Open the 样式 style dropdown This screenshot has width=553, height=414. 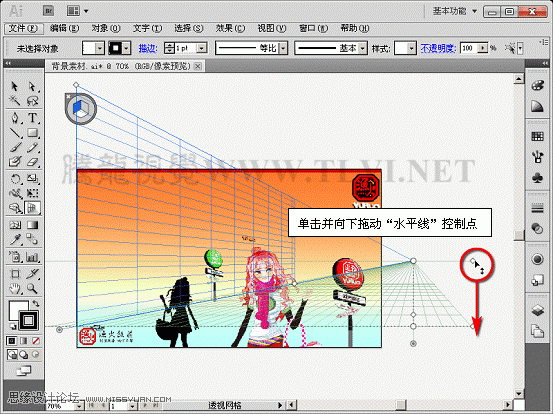[x=412, y=48]
